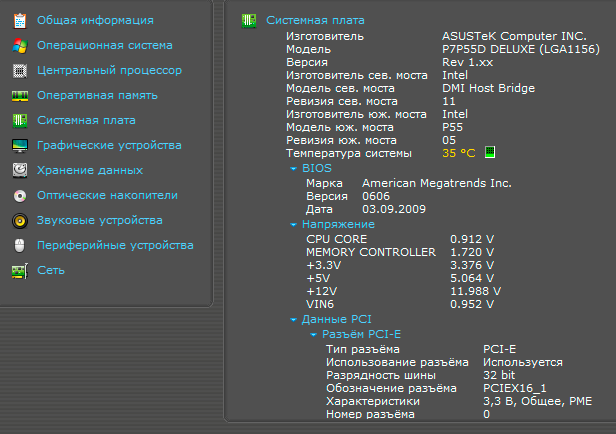
Task: Go to Хранение данных
Action: tap(90, 170)
